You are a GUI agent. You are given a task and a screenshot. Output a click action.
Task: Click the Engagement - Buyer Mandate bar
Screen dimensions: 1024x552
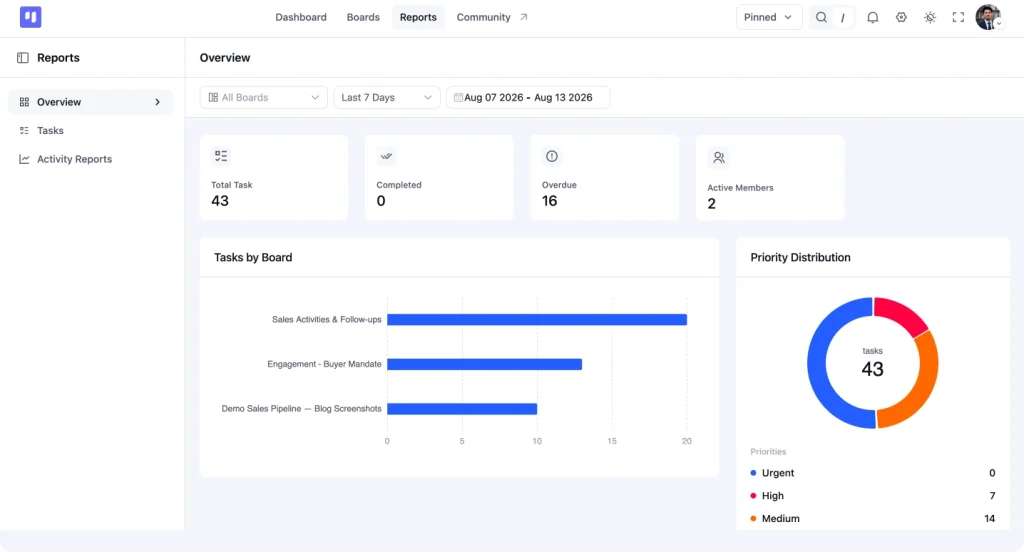tap(485, 364)
